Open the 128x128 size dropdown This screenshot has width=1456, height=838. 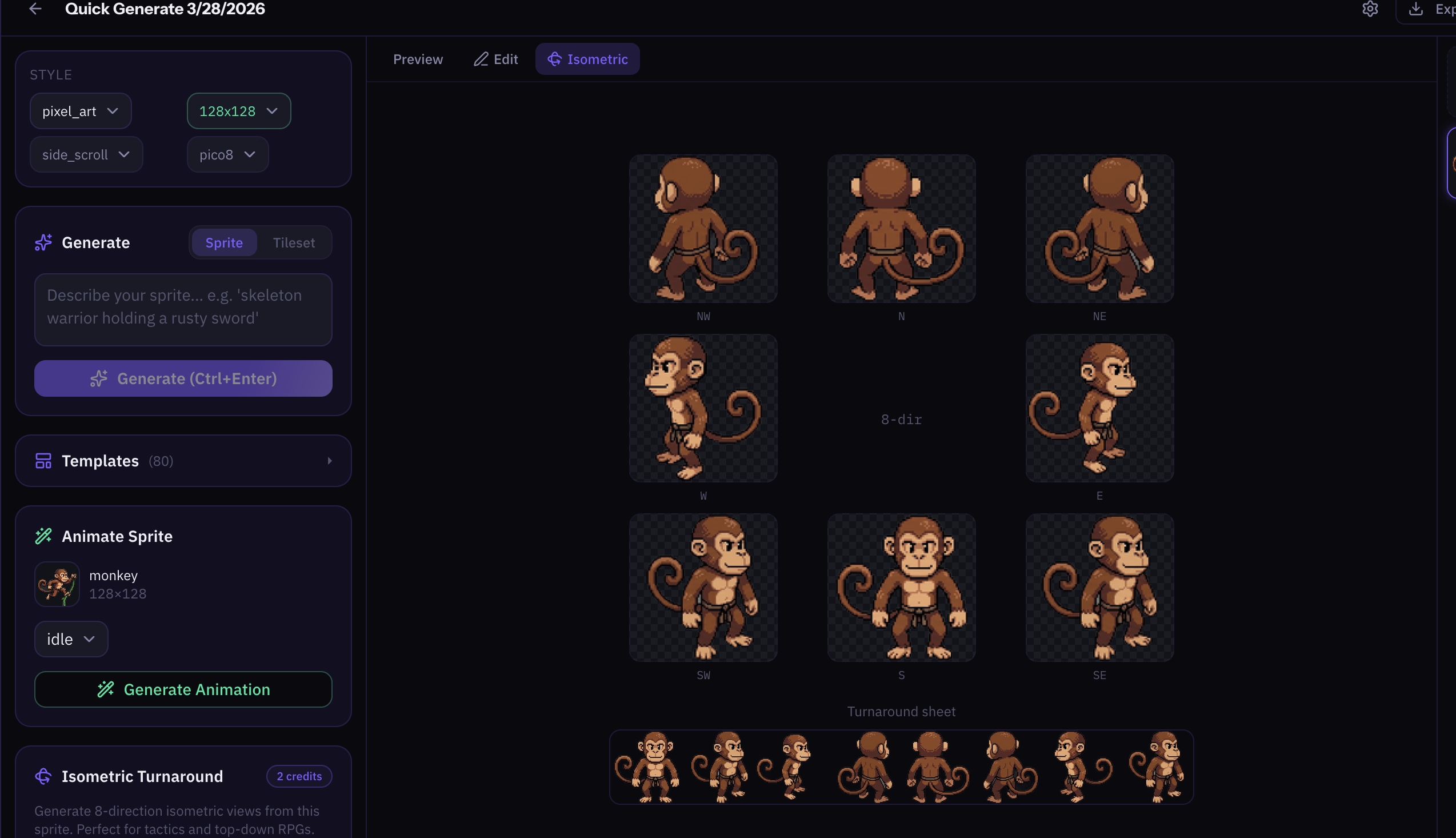pos(238,111)
